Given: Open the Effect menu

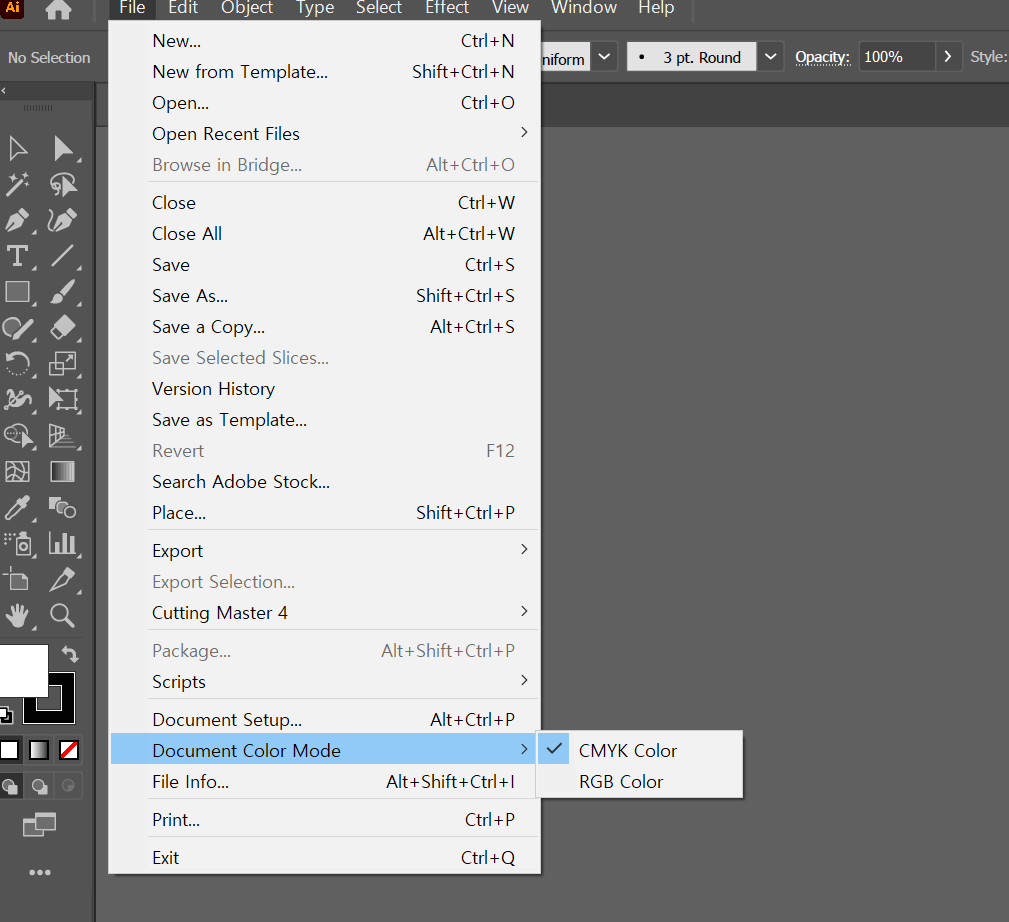Looking at the screenshot, I should 447,8.
